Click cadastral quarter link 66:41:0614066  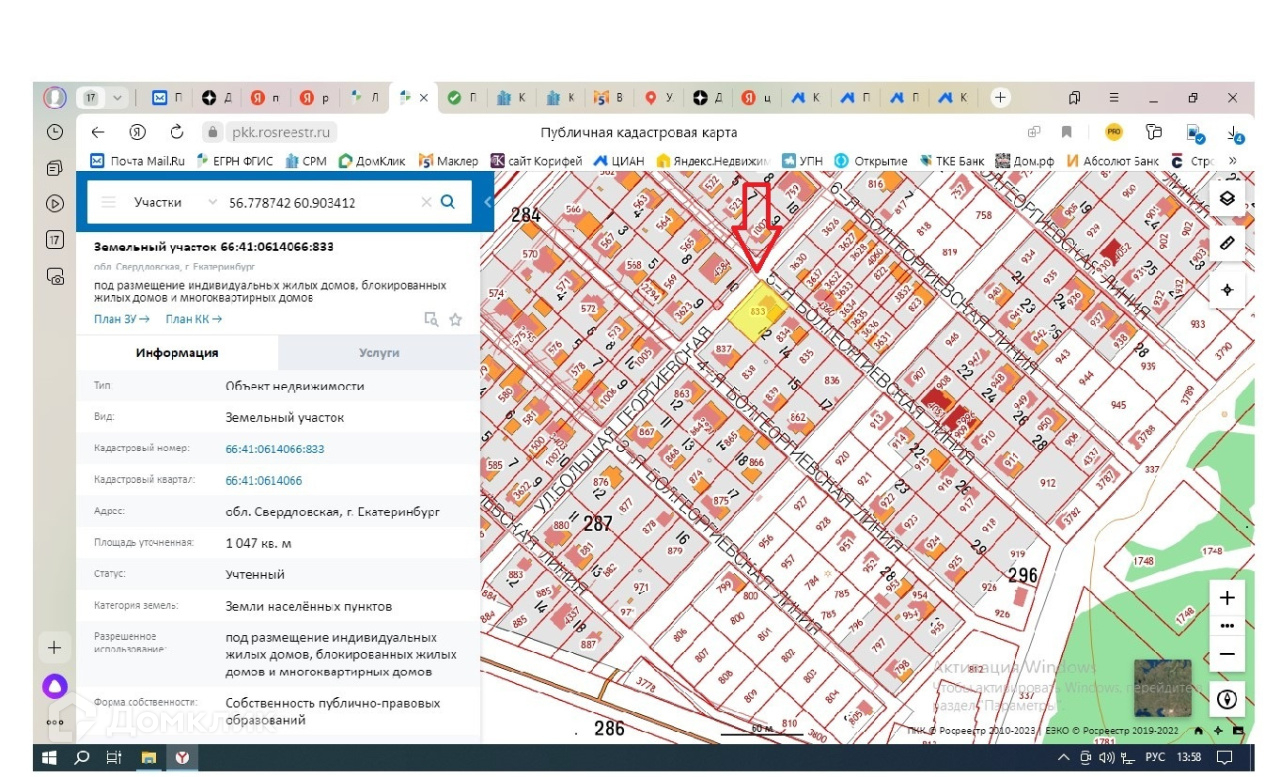click(264, 480)
